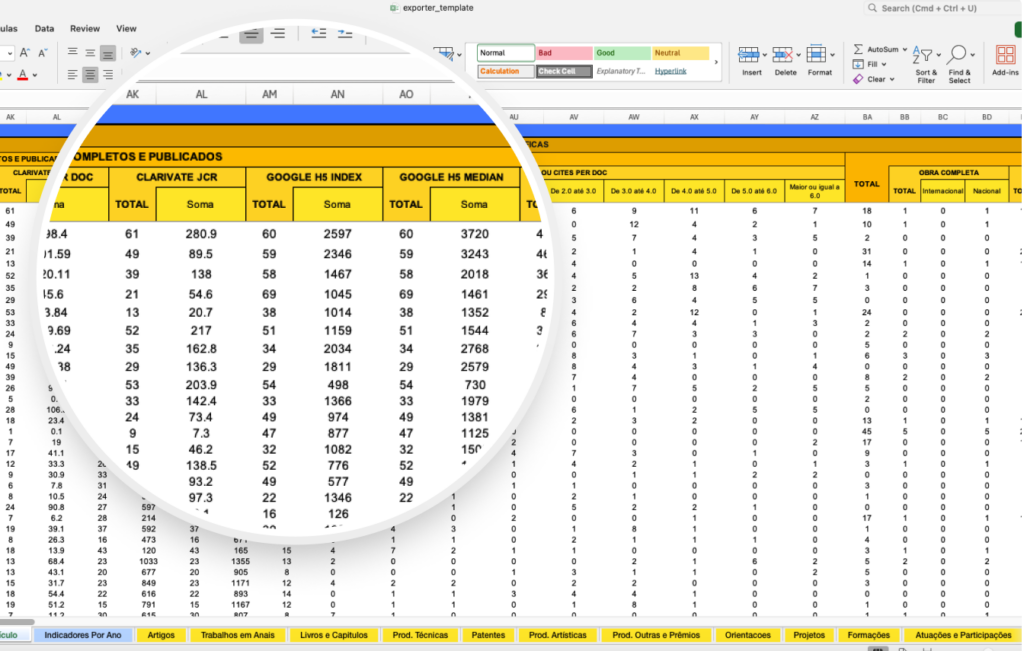Open the Insert dropdown arrow

coord(764,56)
